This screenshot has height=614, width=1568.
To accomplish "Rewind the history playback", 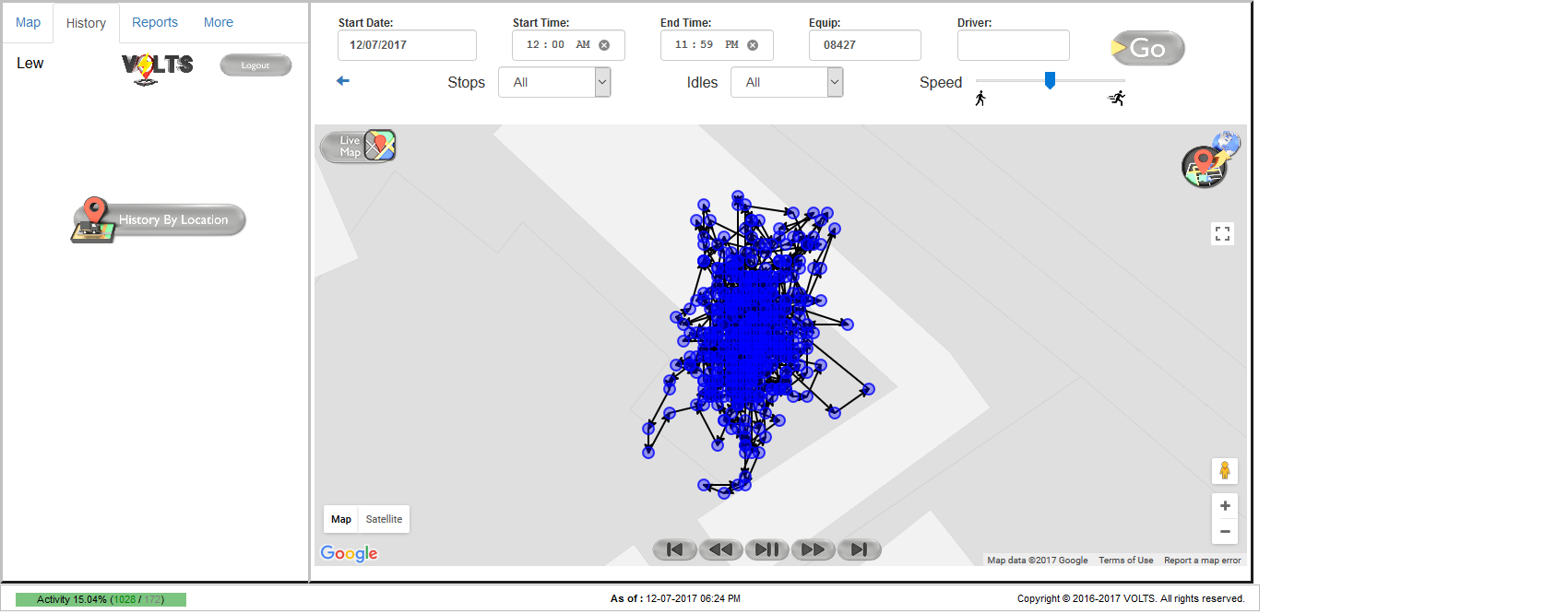I will click(720, 550).
